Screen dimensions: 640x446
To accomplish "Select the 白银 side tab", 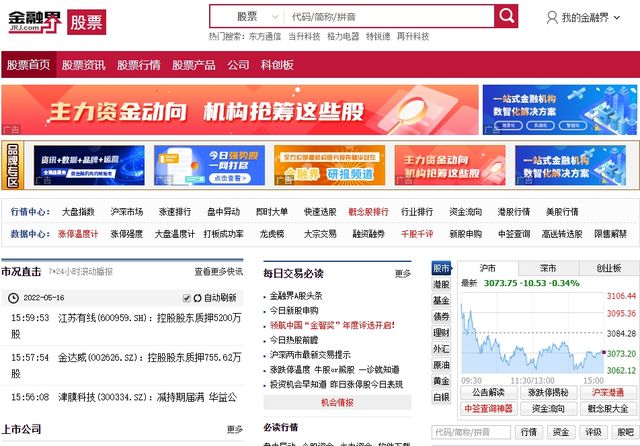I will pyautogui.click(x=441, y=397).
